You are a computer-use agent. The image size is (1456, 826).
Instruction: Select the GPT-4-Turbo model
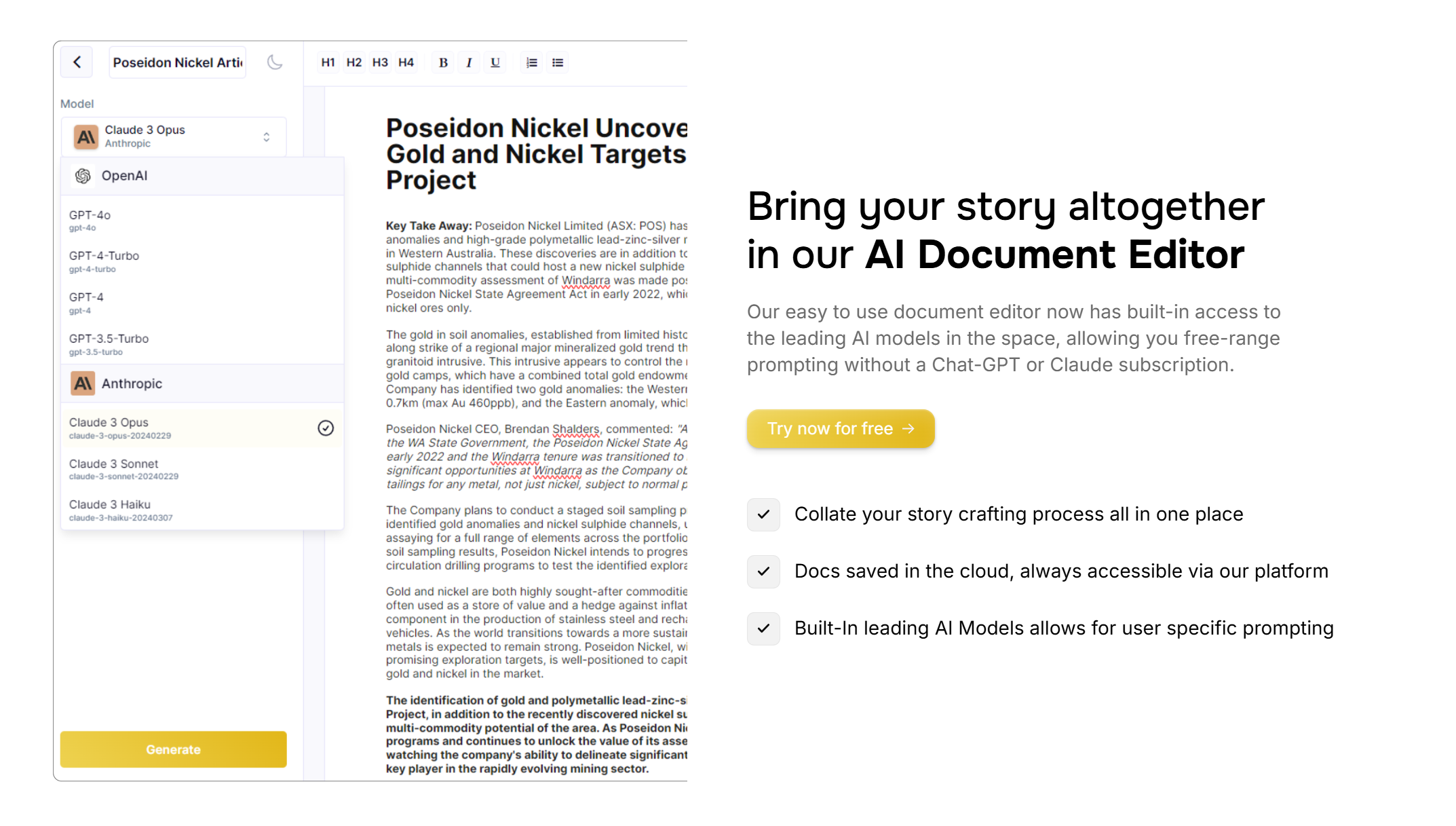point(202,261)
